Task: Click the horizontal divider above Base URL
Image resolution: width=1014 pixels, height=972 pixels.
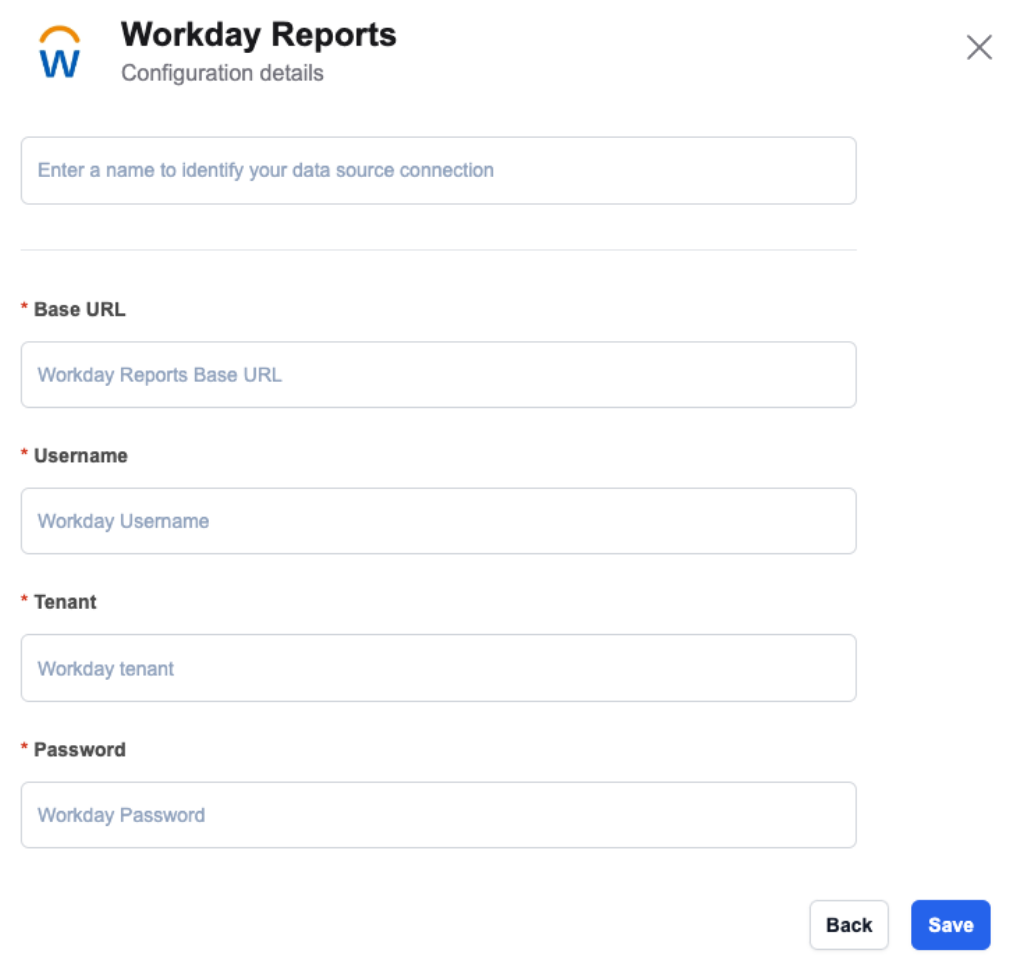Action: (438, 250)
